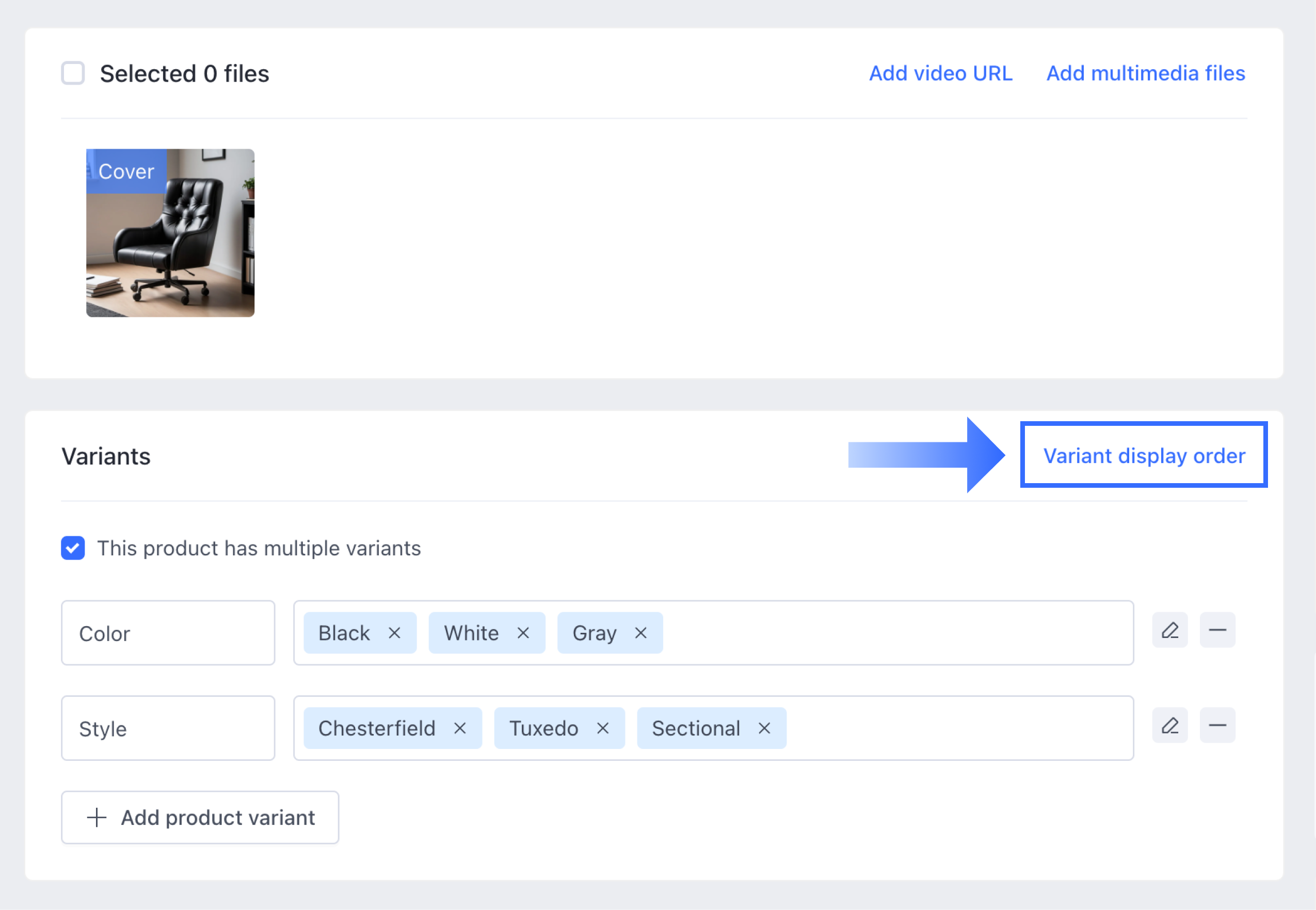1316x910 pixels.
Task: Remove Color variant row with minus icon
Action: pos(1217,630)
